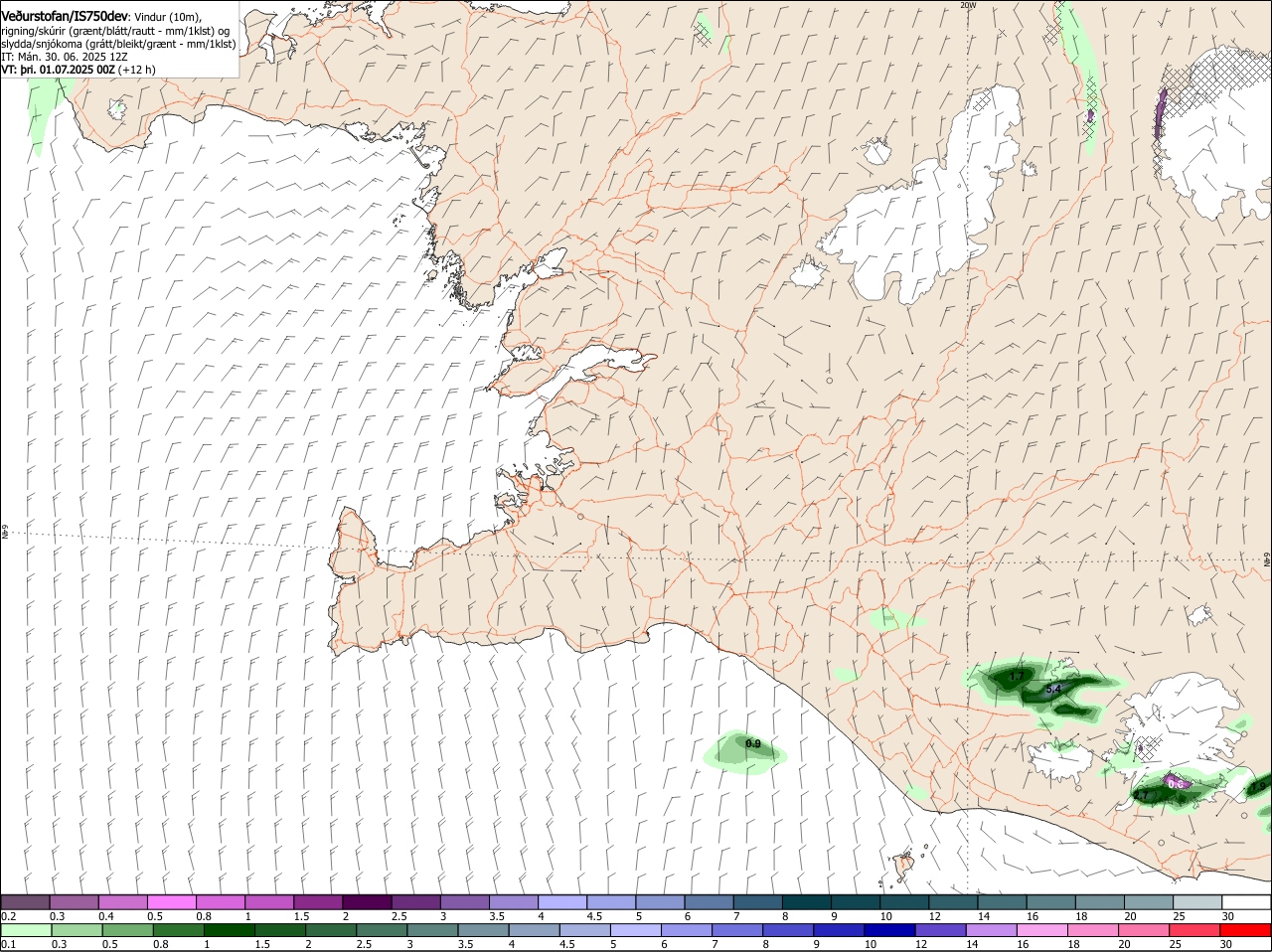Click the Veðurstofan/IS750dev map title
Image resolution: width=1272 pixels, height=952 pixels.
[65, 16]
